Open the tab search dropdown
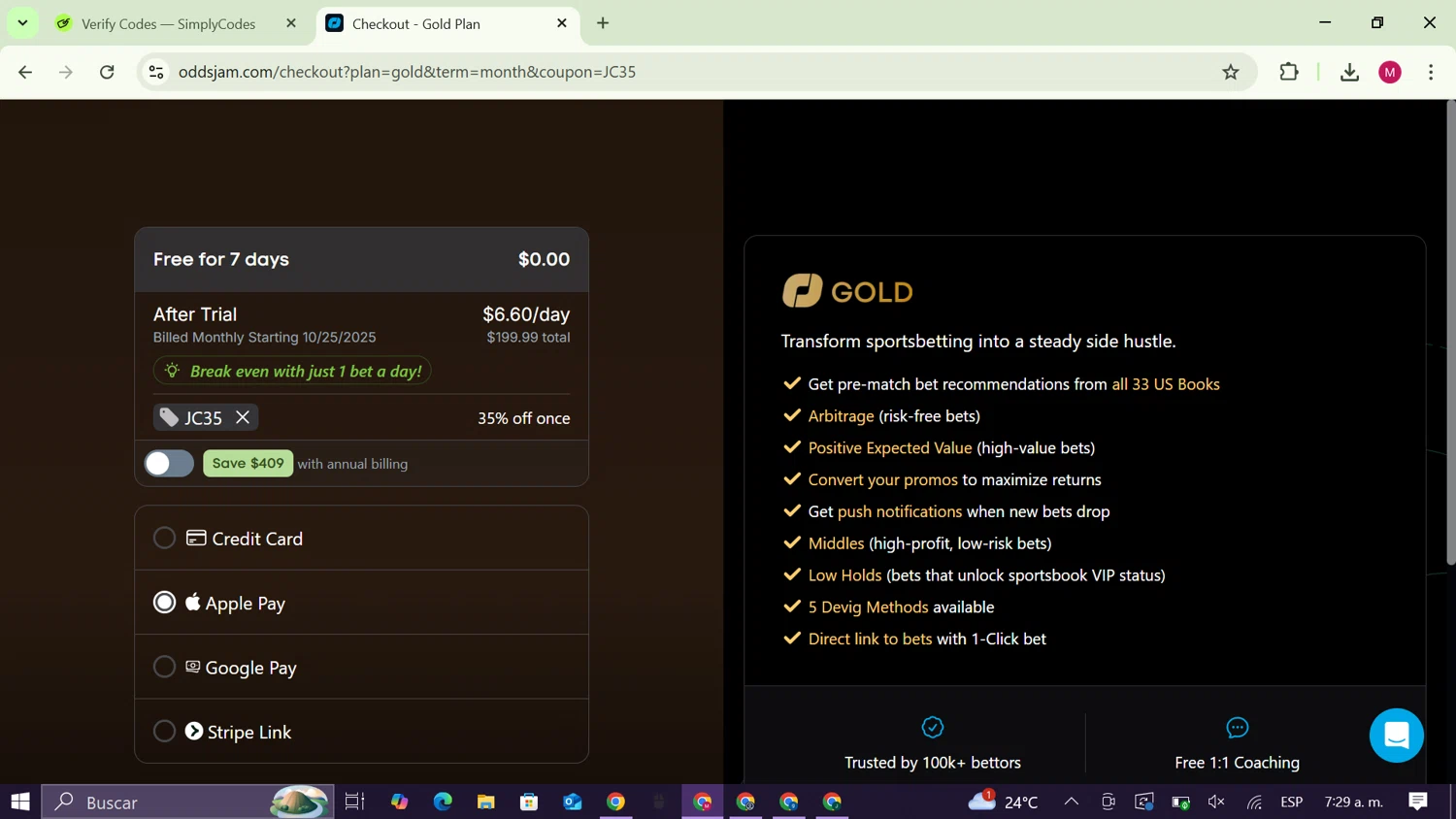This screenshot has width=1456, height=819. (22, 22)
